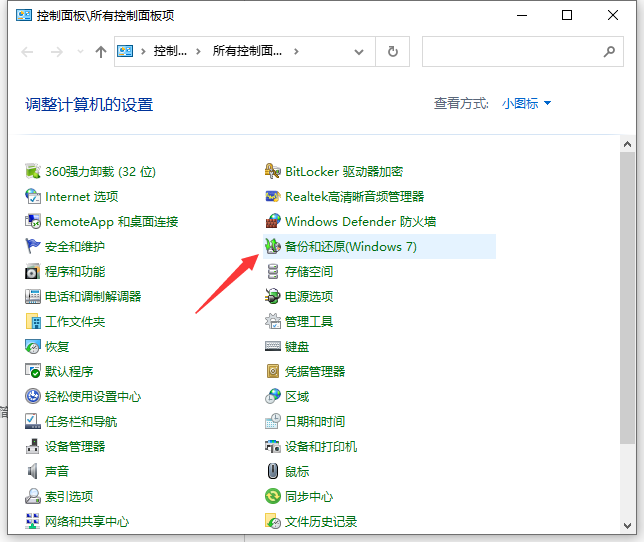Expand chevron before 控制 breadcrumb
The width and height of the screenshot is (644, 542).
pos(143,52)
